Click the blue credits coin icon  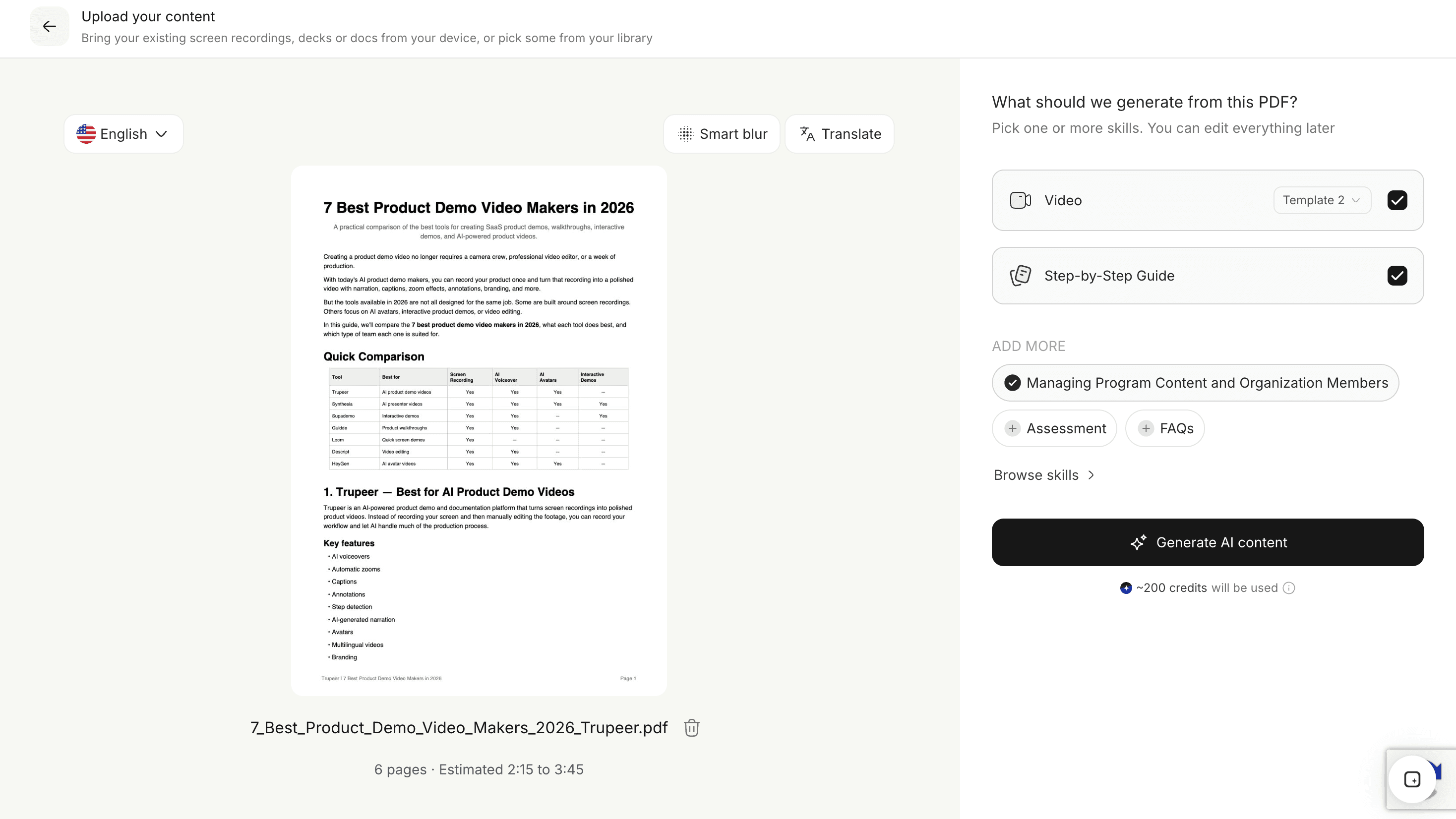point(1126,588)
